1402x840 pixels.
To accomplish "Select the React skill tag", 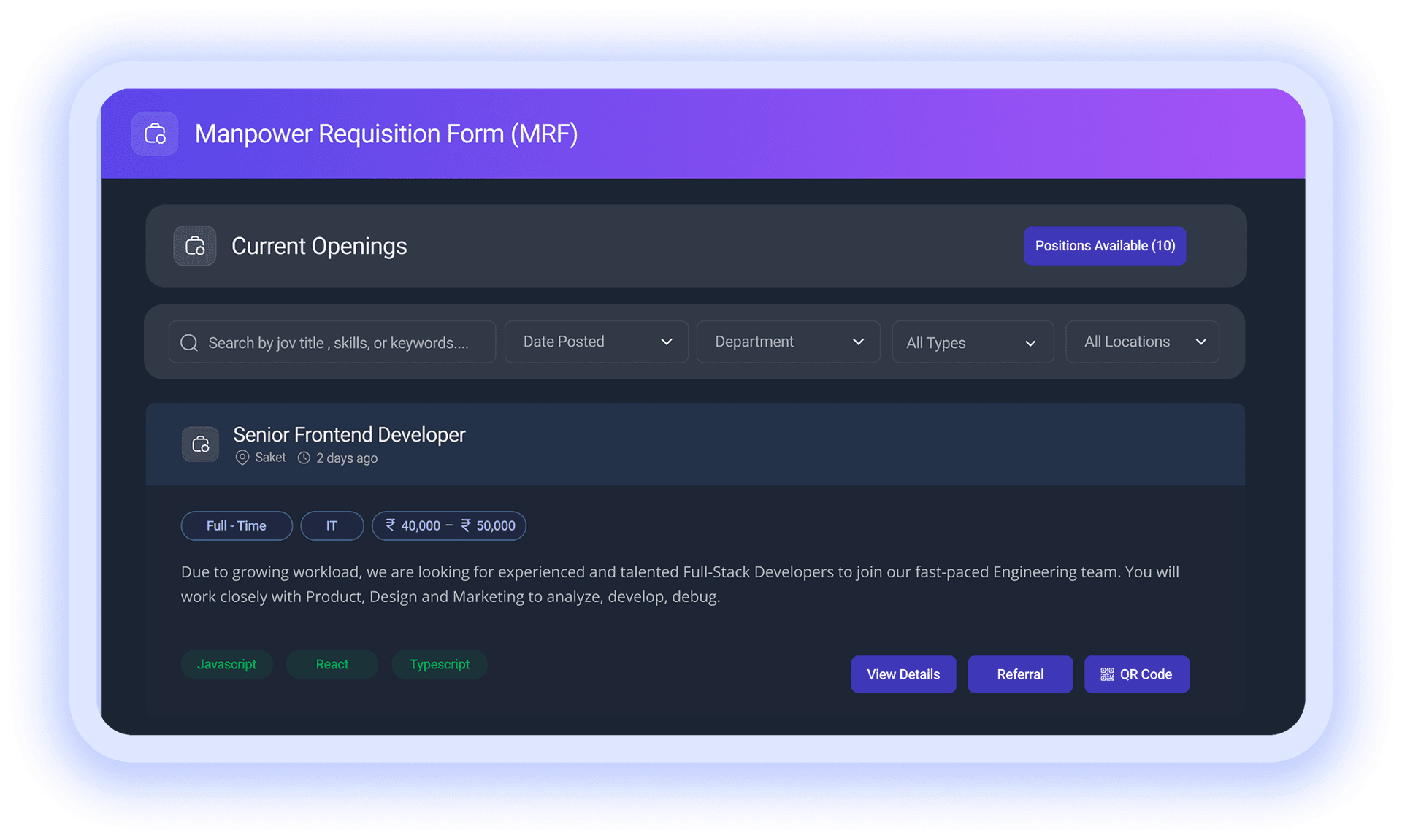I will tap(332, 664).
